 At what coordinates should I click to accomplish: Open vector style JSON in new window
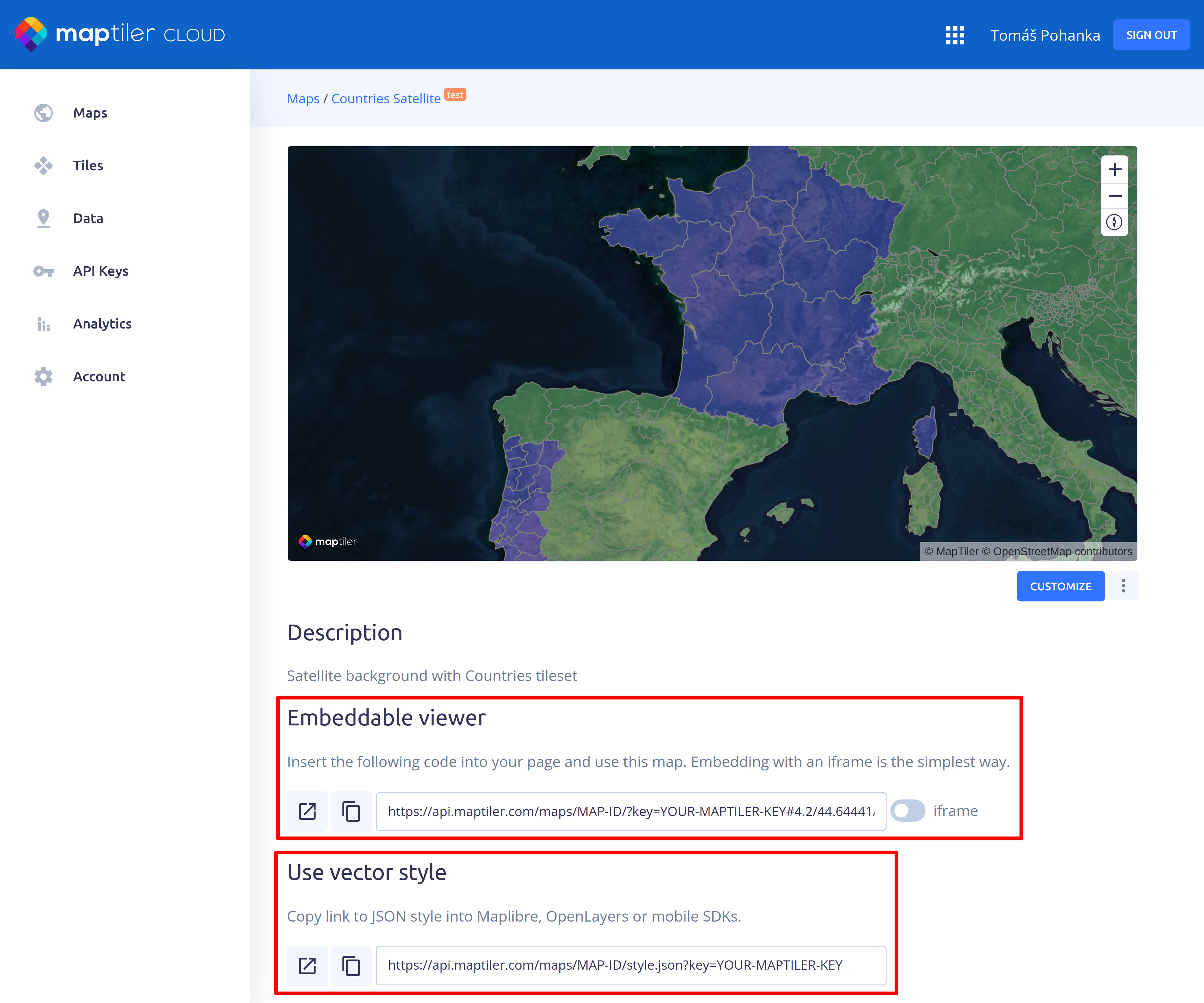click(x=307, y=965)
